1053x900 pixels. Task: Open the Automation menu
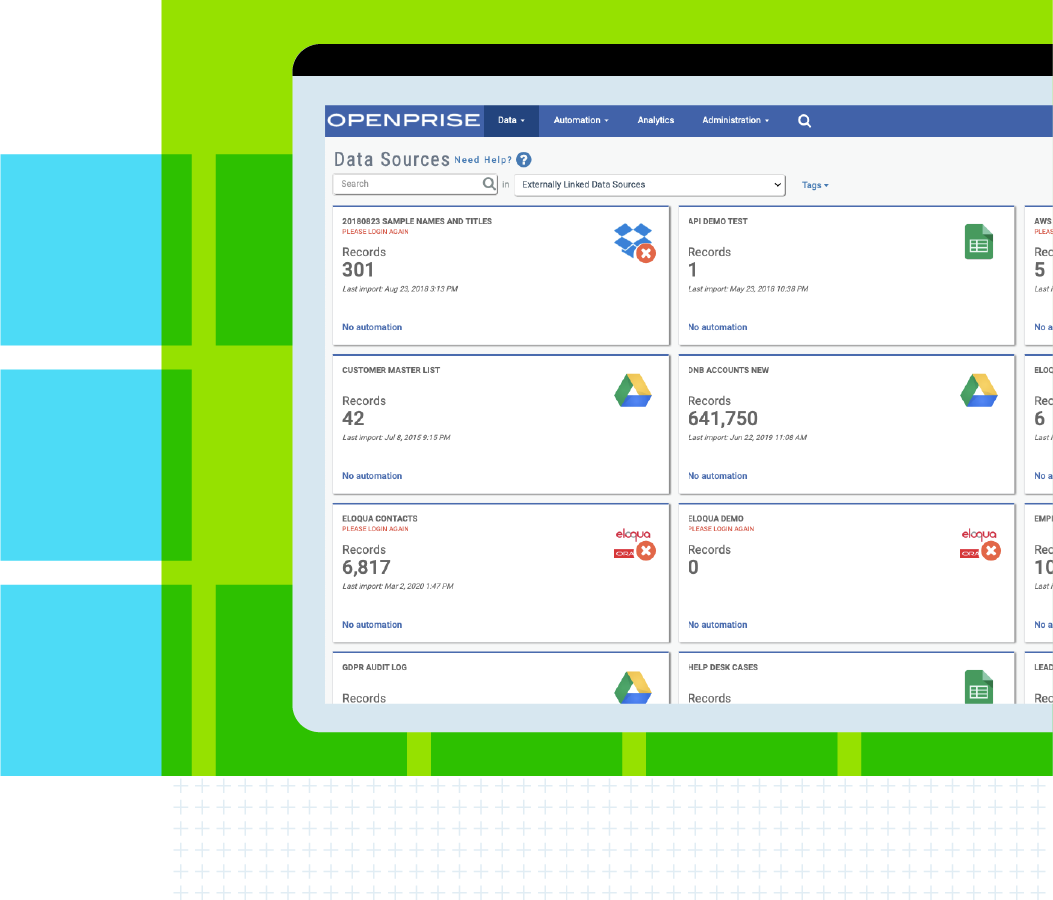point(581,120)
